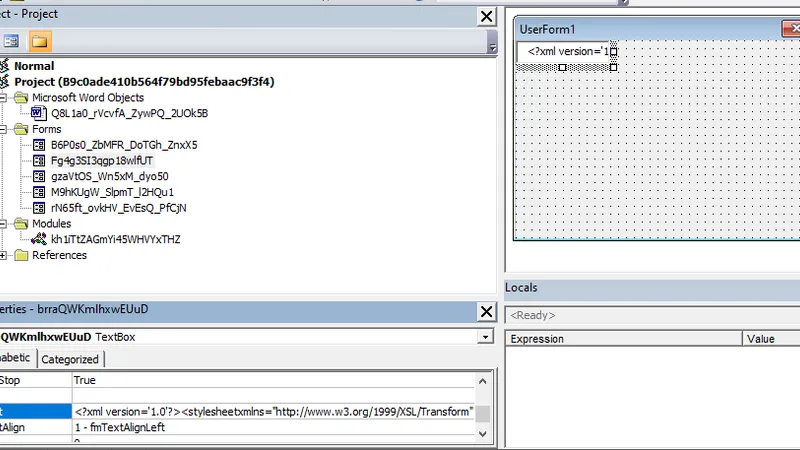
Task: Select kh1iTtZAGmYi45WHVYxTHZ module name
Action: 115,239
